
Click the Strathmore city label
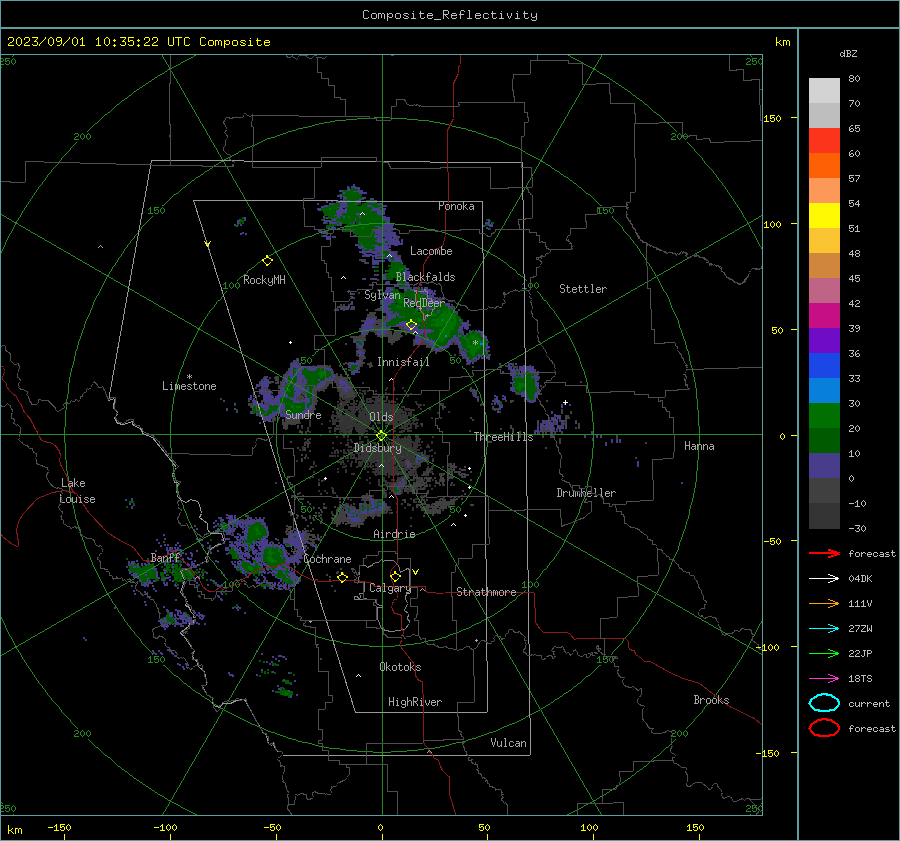pyautogui.click(x=486, y=592)
